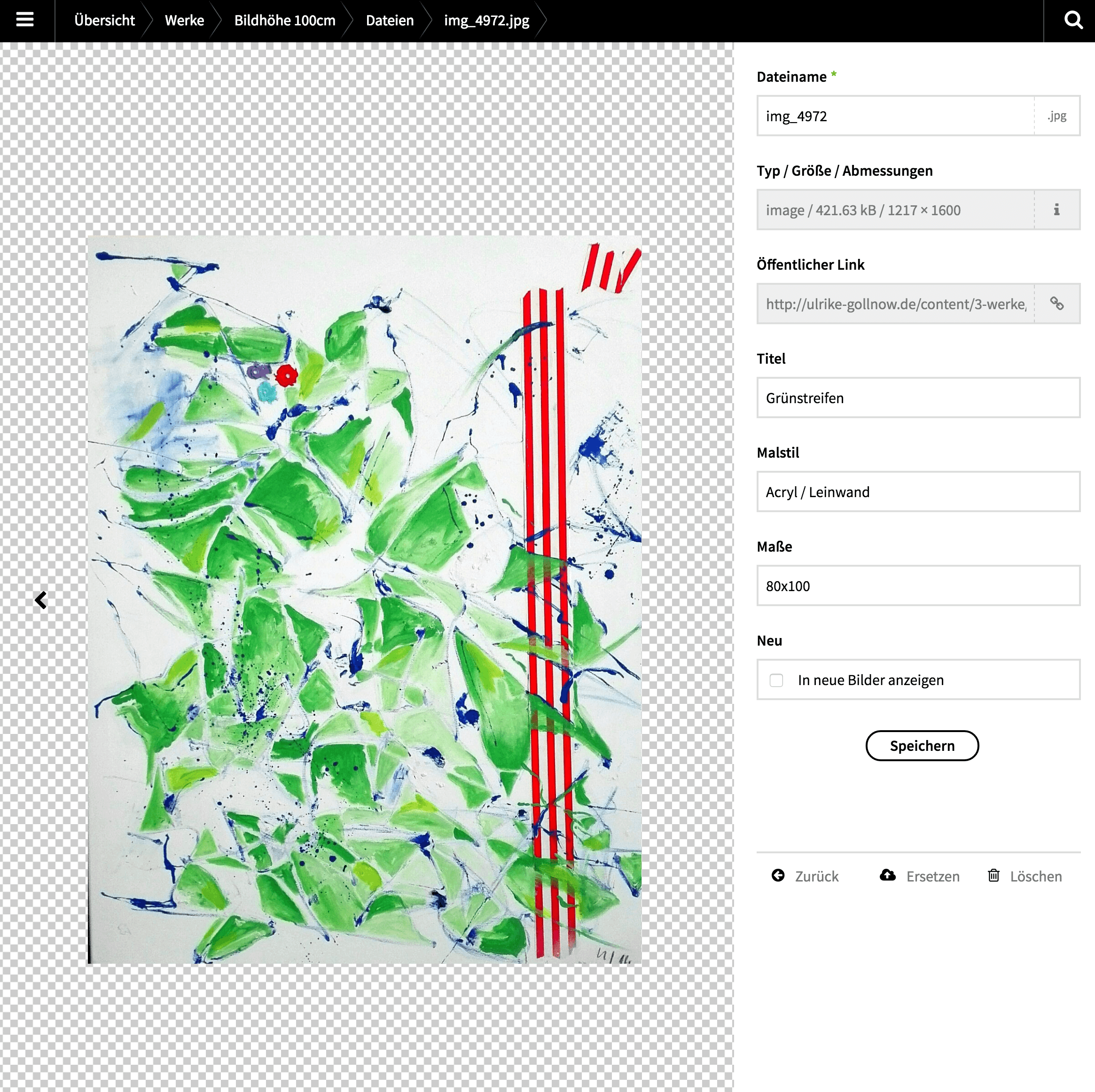Click the Speichern button
This screenshot has height=1092, width=1095.
tap(922, 746)
